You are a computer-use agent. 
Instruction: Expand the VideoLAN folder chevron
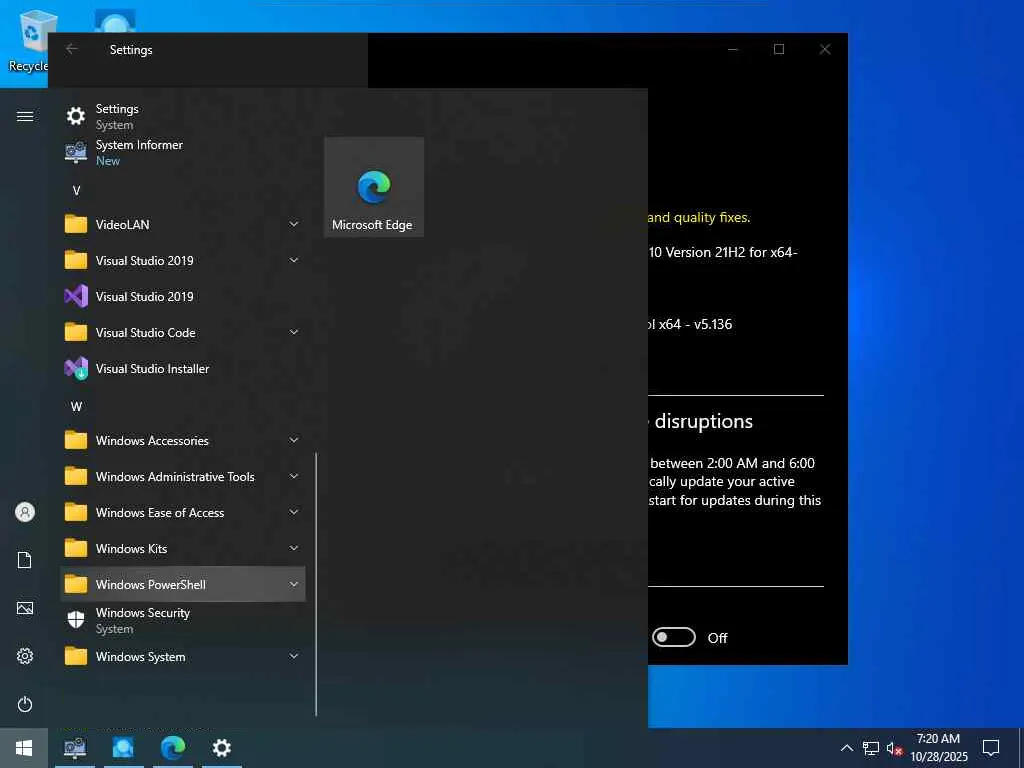point(294,224)
